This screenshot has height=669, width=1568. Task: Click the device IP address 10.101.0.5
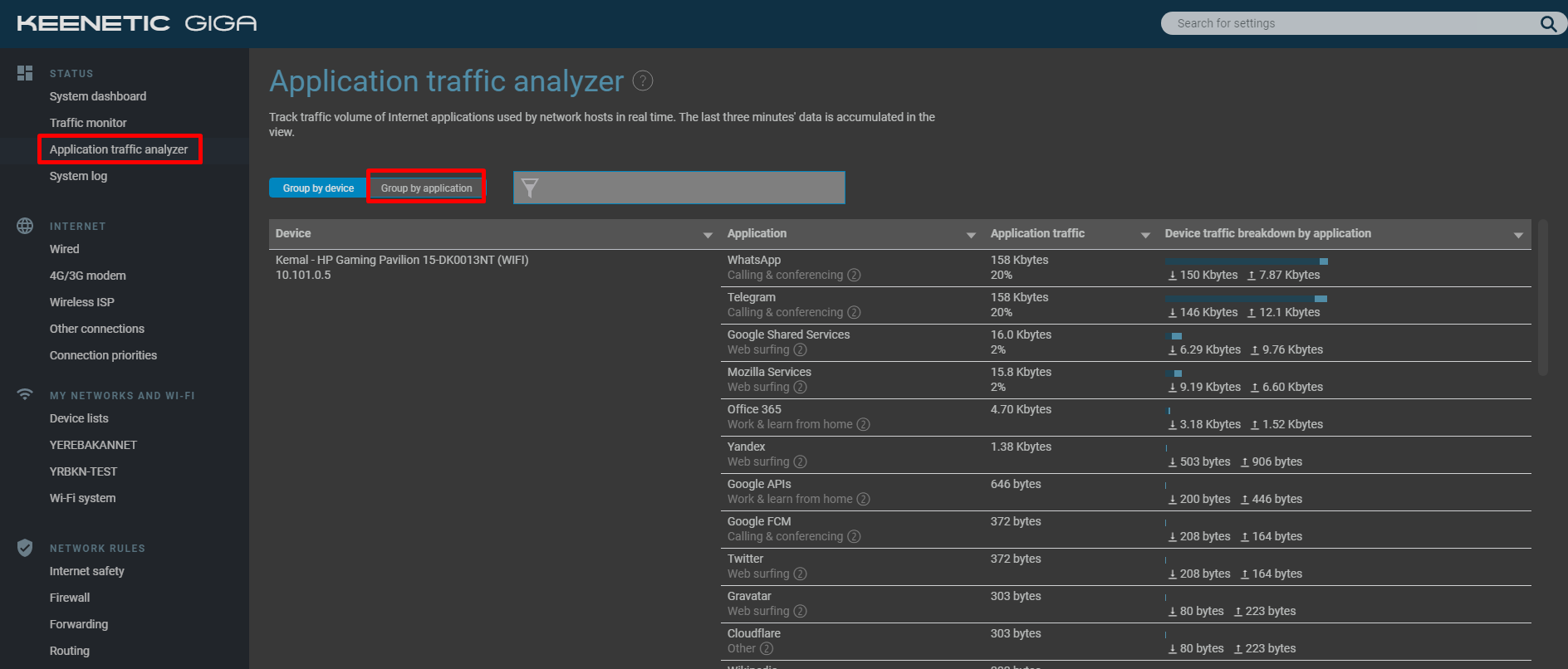coord(303,275)
